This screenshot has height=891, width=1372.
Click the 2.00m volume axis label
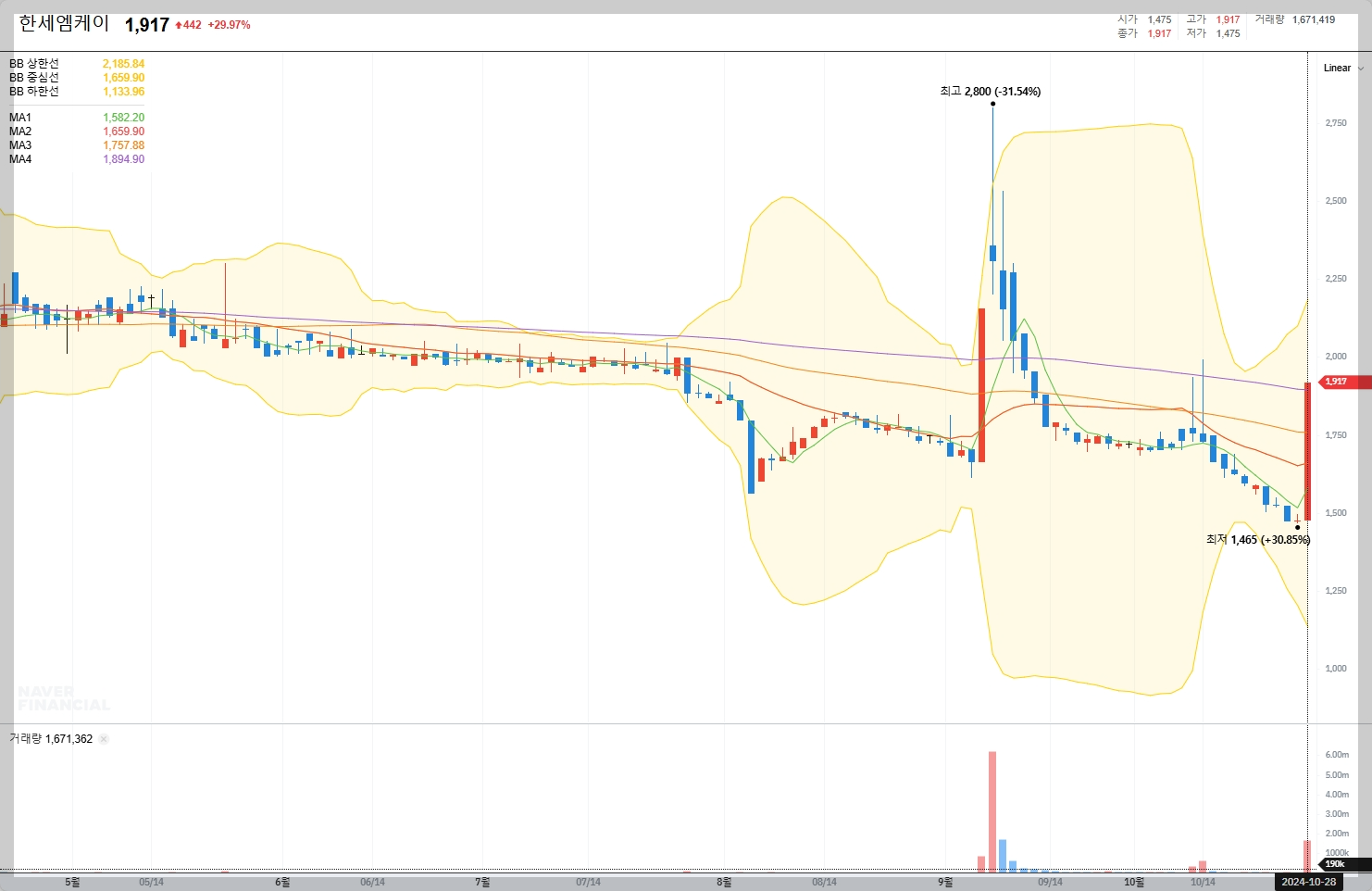[1337, 834]
